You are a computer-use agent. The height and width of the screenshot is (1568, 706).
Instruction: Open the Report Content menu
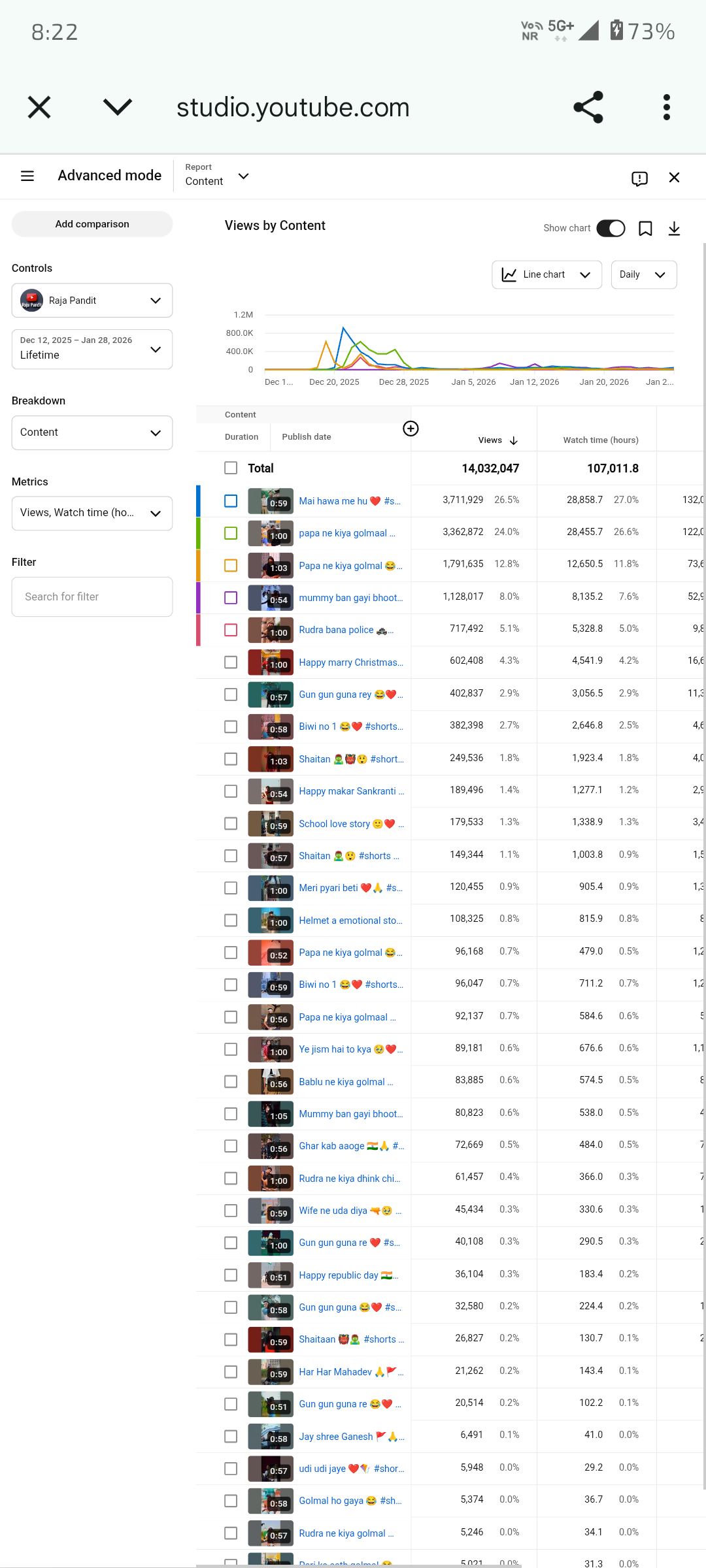point(217,176)
